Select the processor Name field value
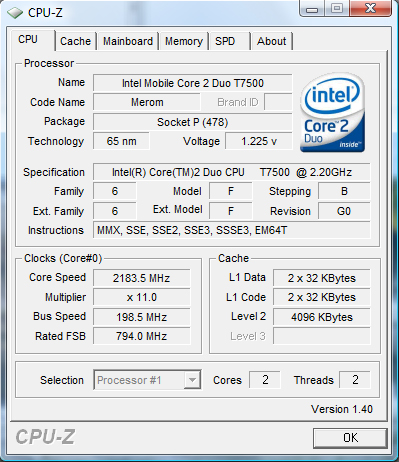 point(193,83)
